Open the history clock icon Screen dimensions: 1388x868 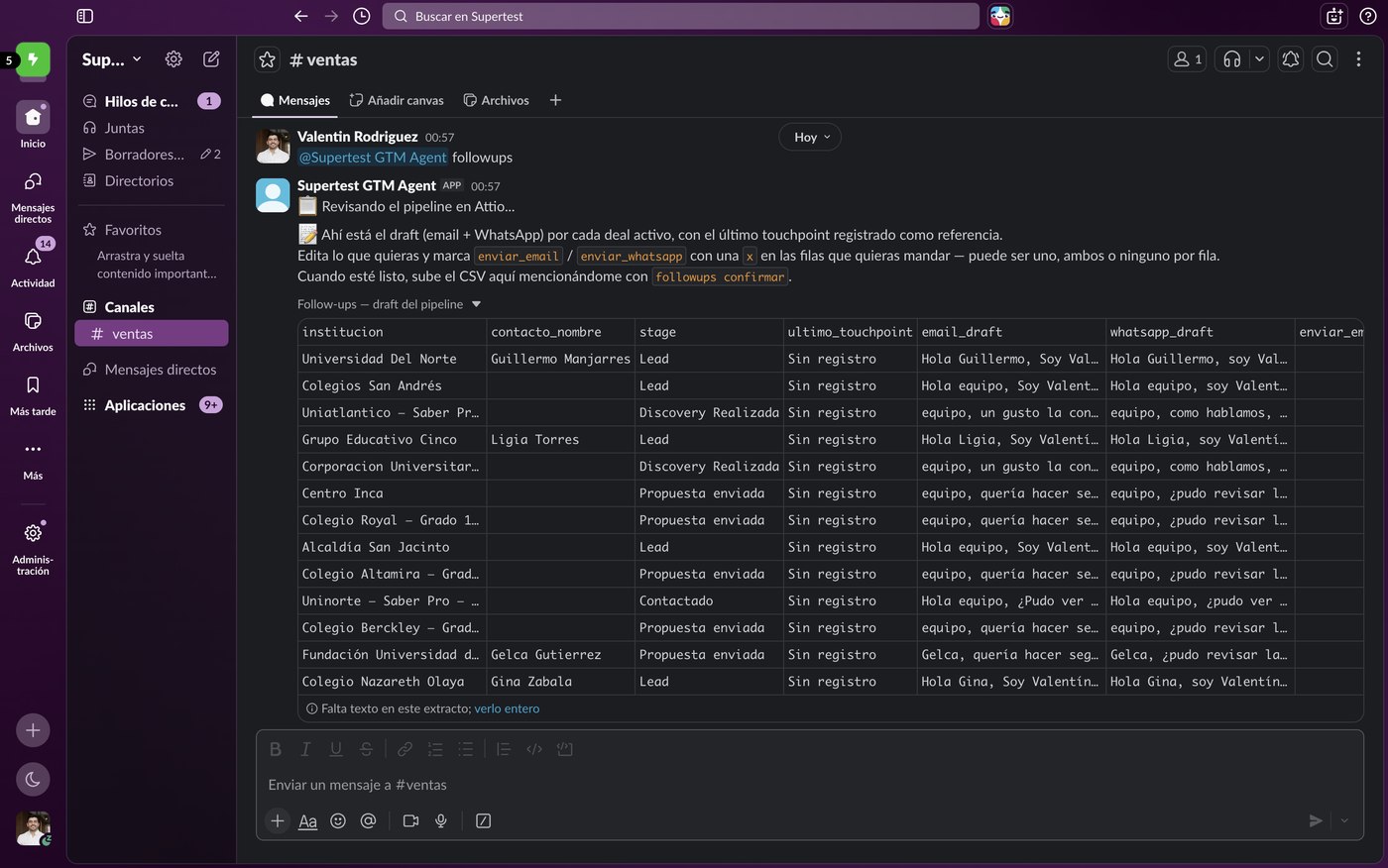click(x=362, y=16)
